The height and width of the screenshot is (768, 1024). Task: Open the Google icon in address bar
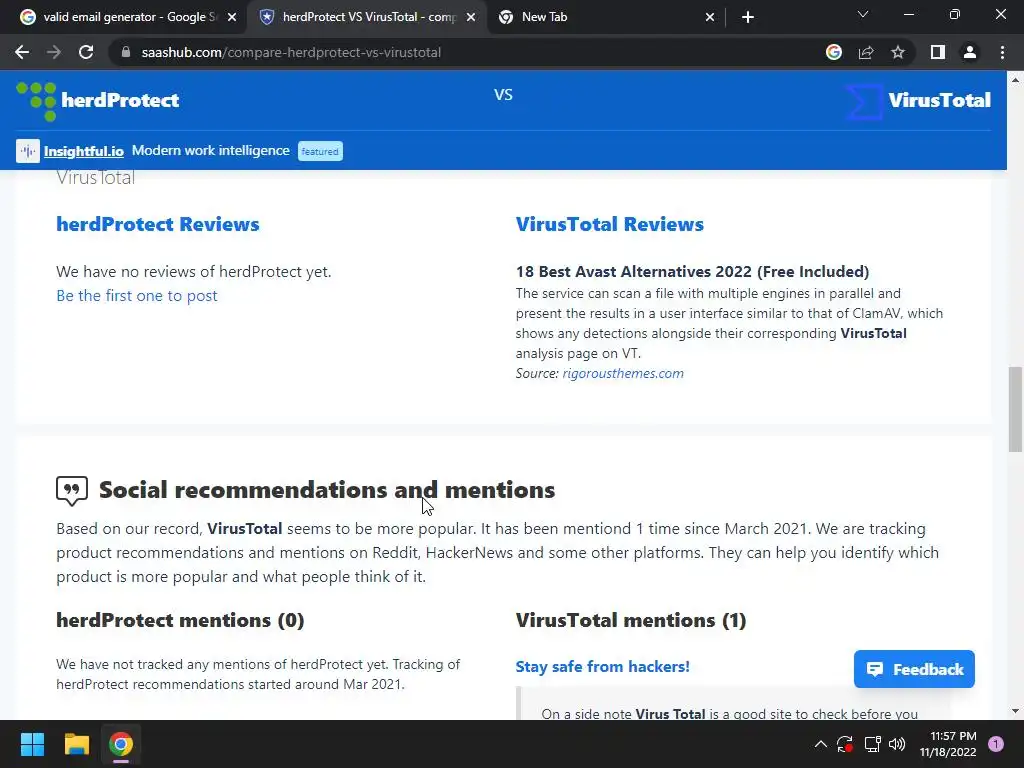point(834,52)
